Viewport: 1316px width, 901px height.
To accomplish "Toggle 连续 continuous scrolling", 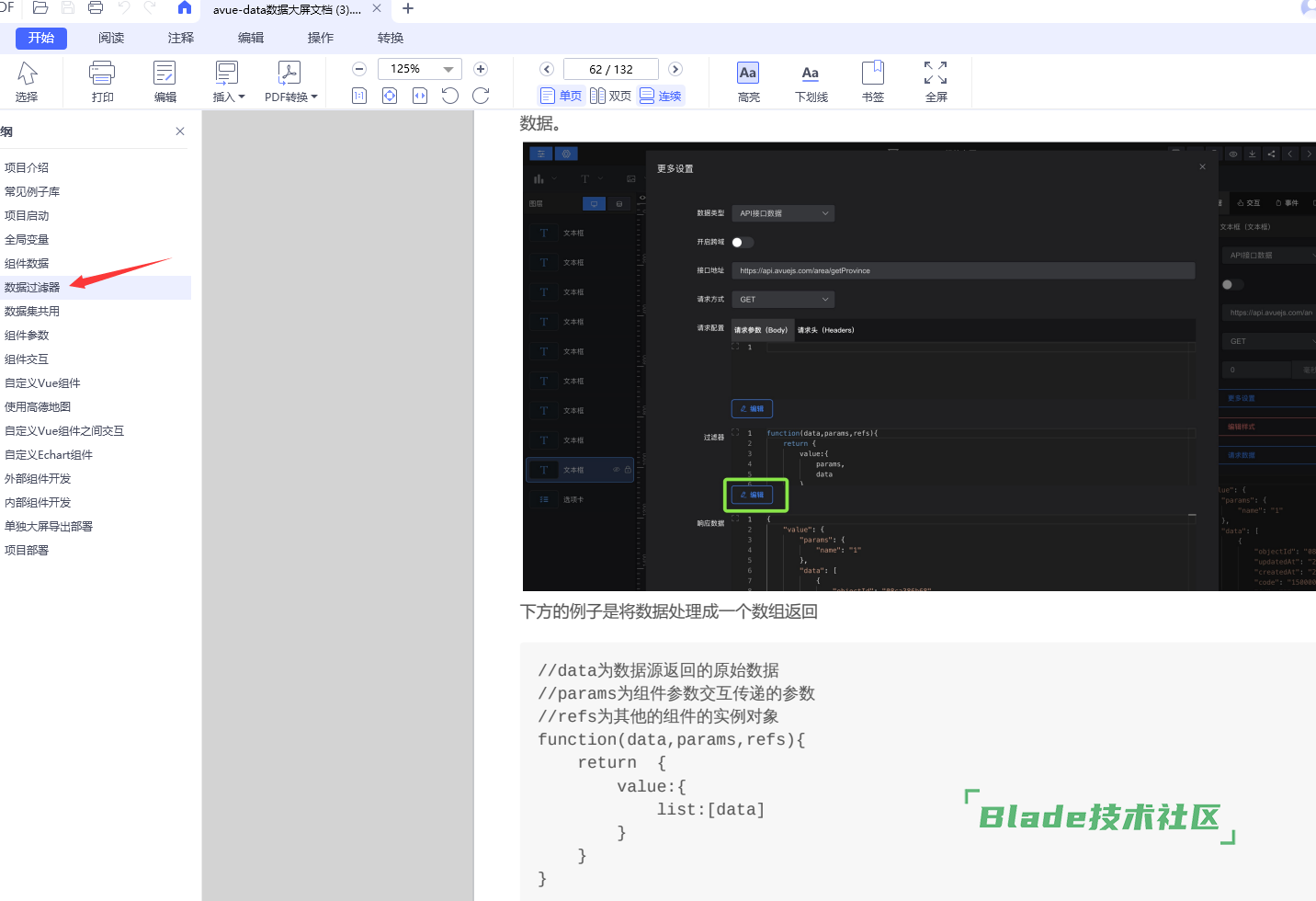I will point(661,96).
